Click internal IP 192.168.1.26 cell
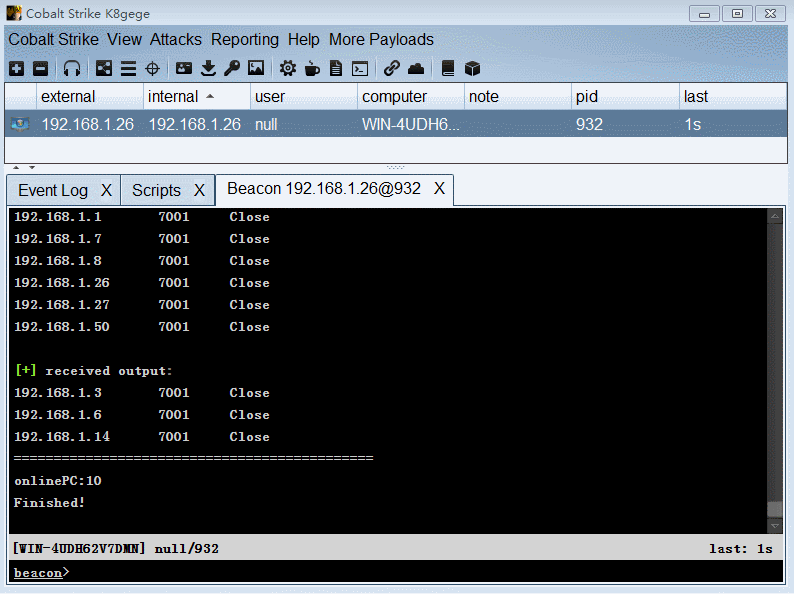Image resolution: width=794 pixels, height=594 pixels. point(195,124)
